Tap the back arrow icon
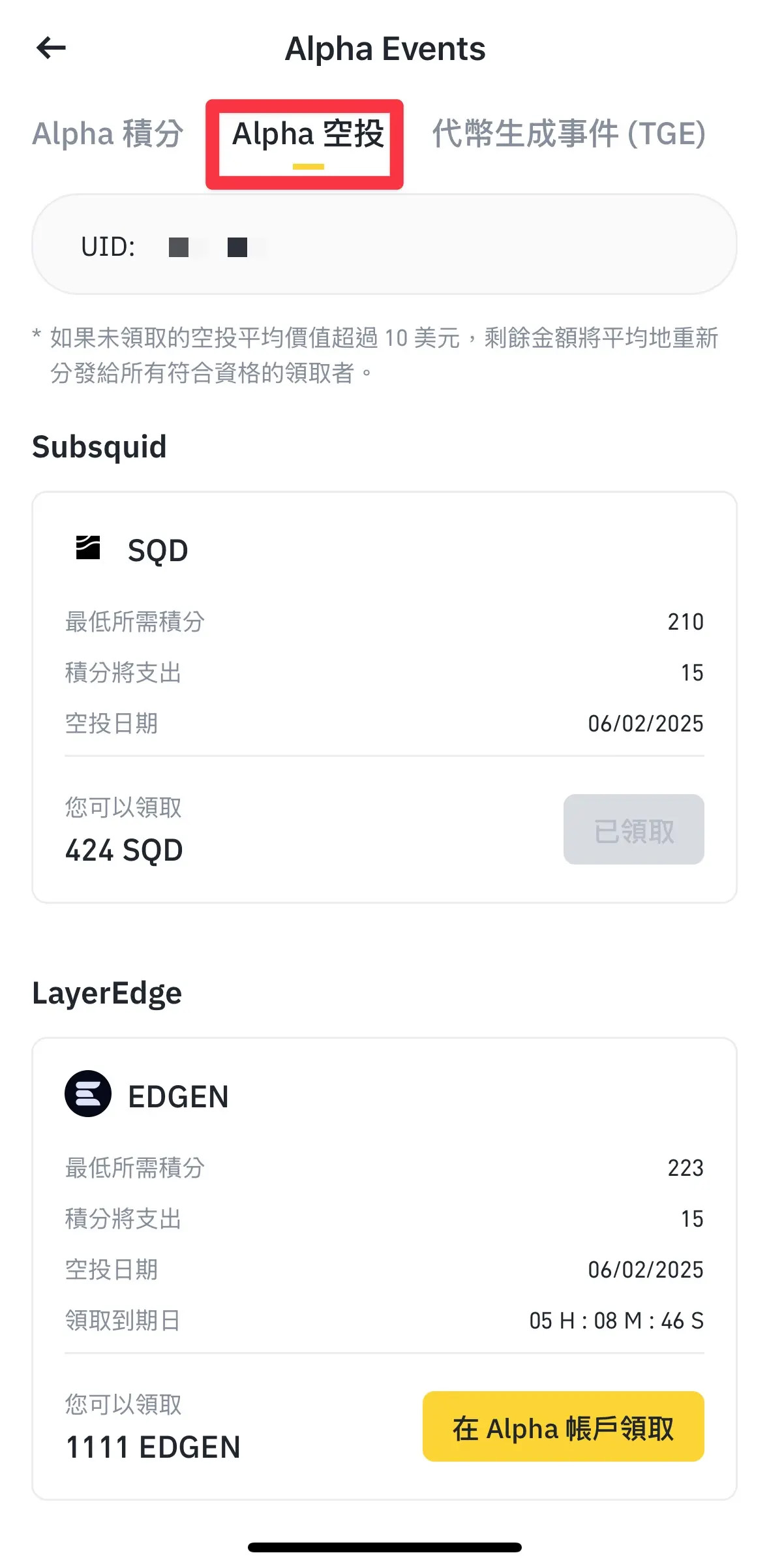Screen dimensions: 769x1568 pos(51,48)
